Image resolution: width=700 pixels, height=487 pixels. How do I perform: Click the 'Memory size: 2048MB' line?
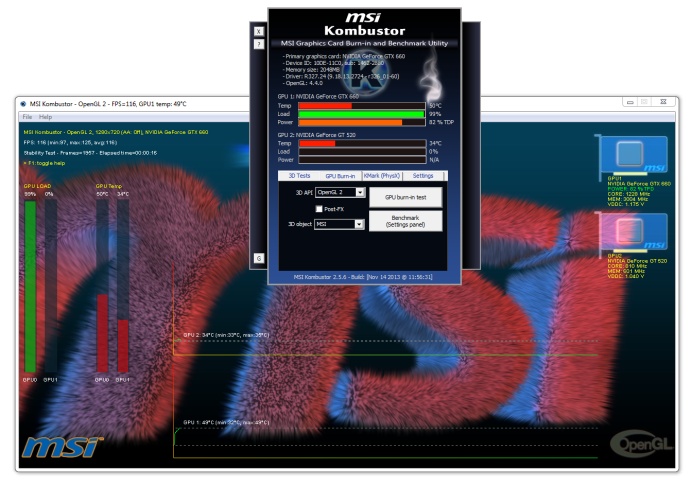point(311,70)
